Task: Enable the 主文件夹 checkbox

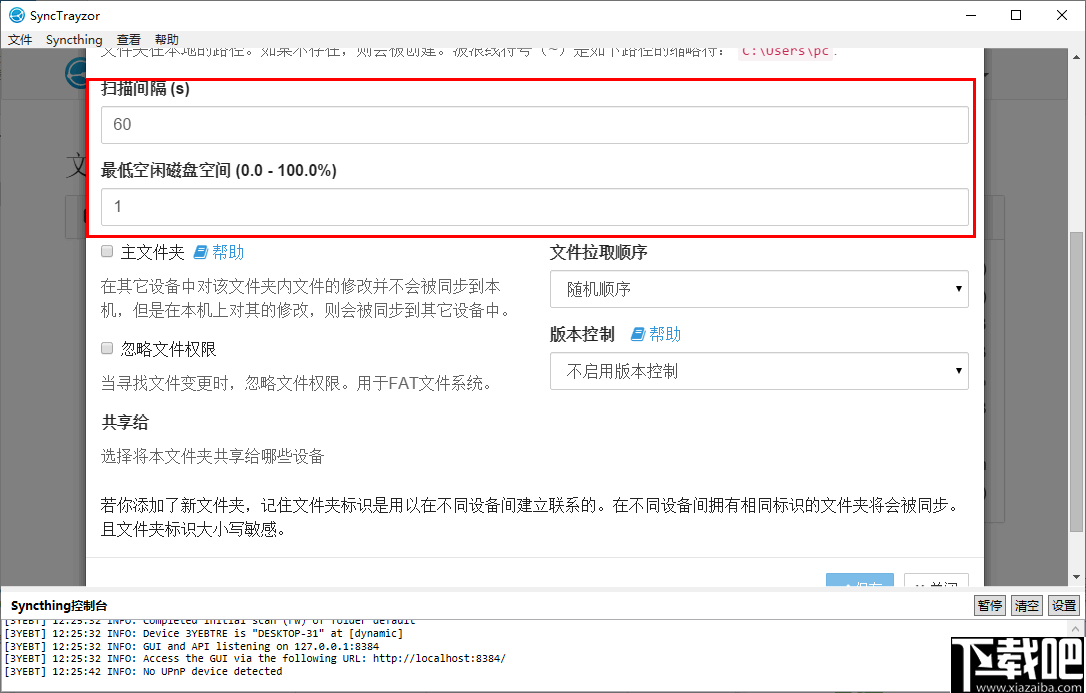Action: pyautogui.click(x=106, y=251)
